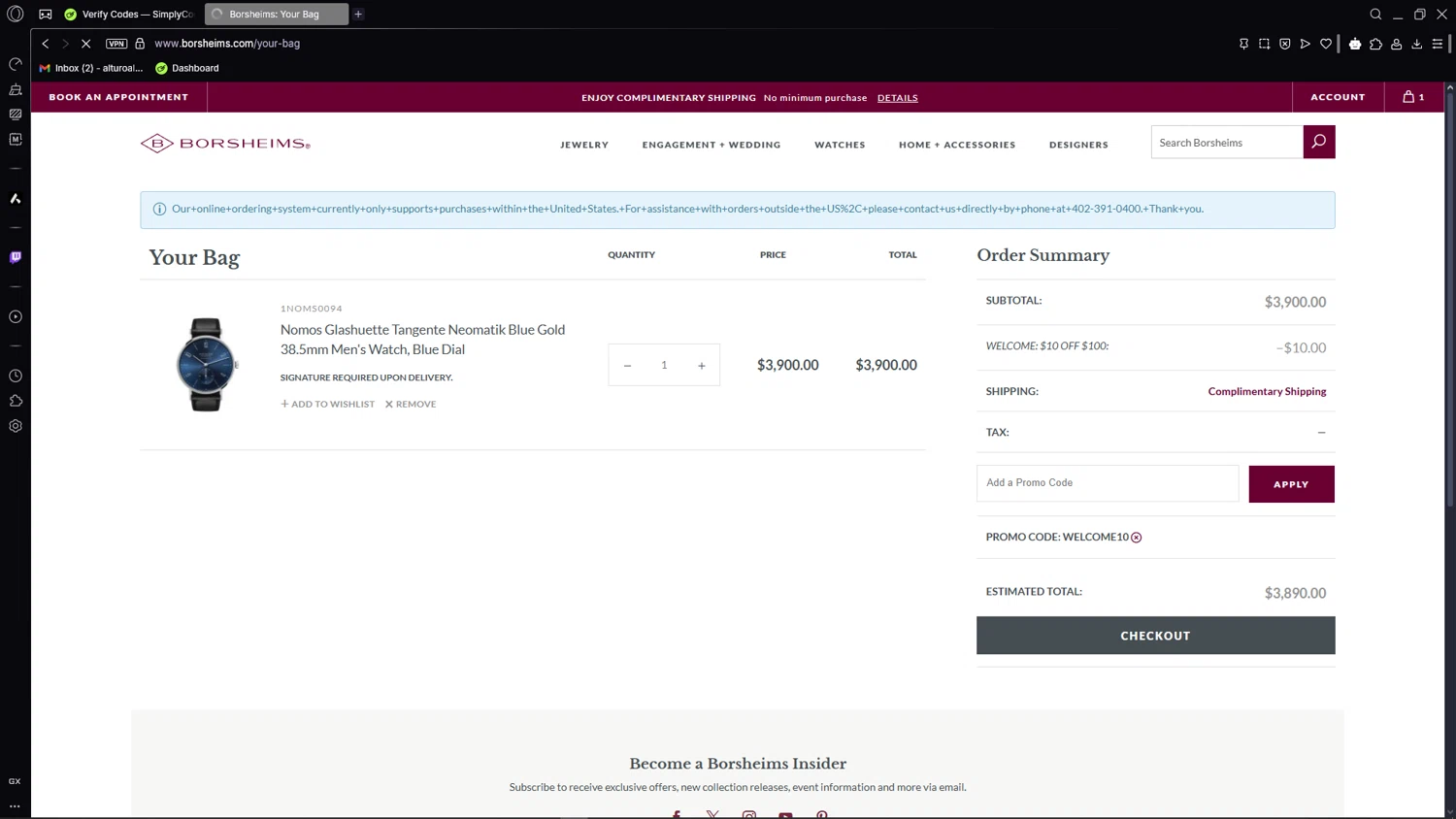
Task: Open the Engagement + Wedding menu
Action: click(711, 145)
